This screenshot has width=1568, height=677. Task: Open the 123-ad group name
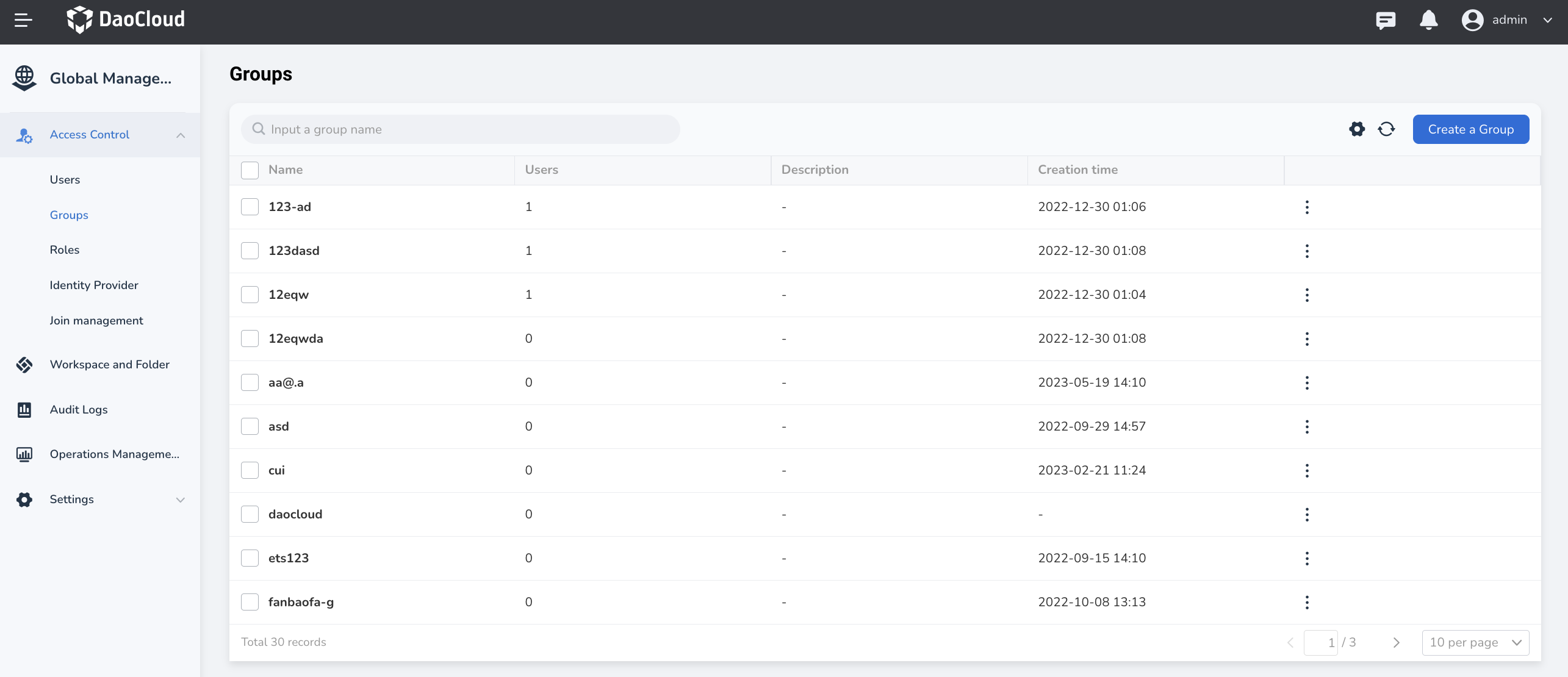click(290, 207)
